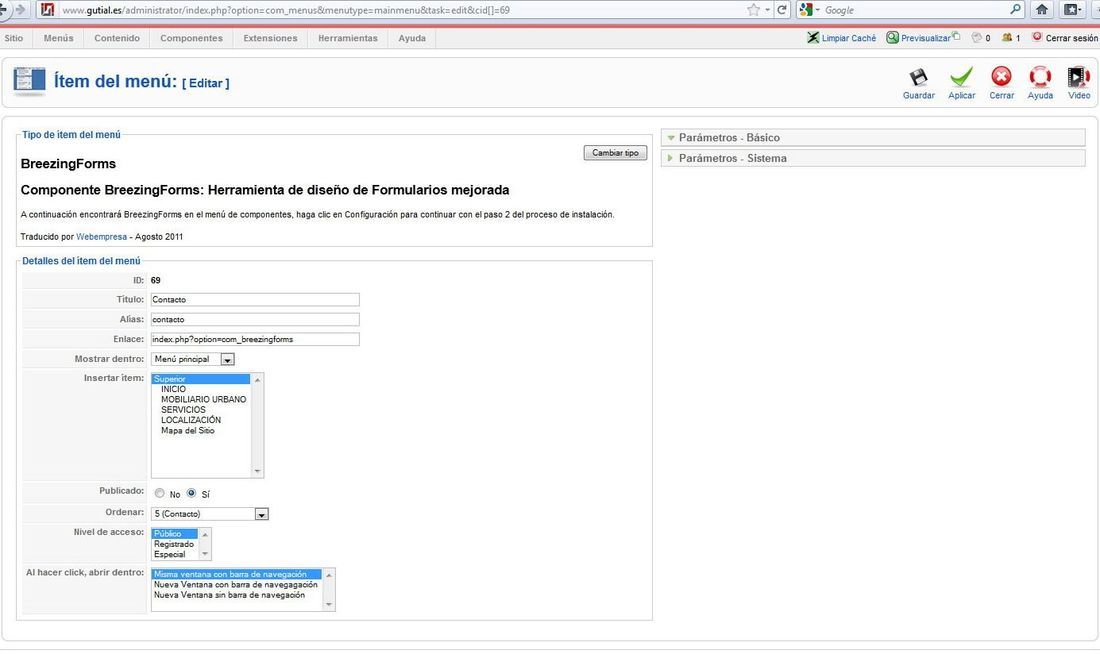Click the Insertar ítem list scrollbar
Viewport: 1100px width, 654px height.
pyautogui.click(x=257, y=425)
